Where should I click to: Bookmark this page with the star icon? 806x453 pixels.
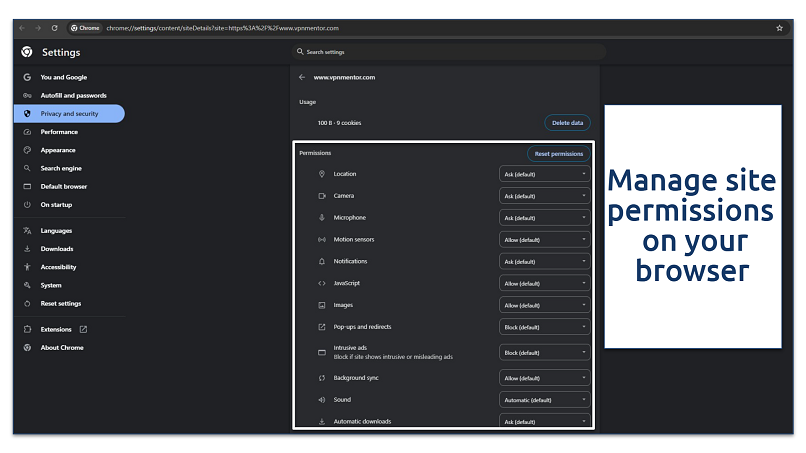(779, 28)
